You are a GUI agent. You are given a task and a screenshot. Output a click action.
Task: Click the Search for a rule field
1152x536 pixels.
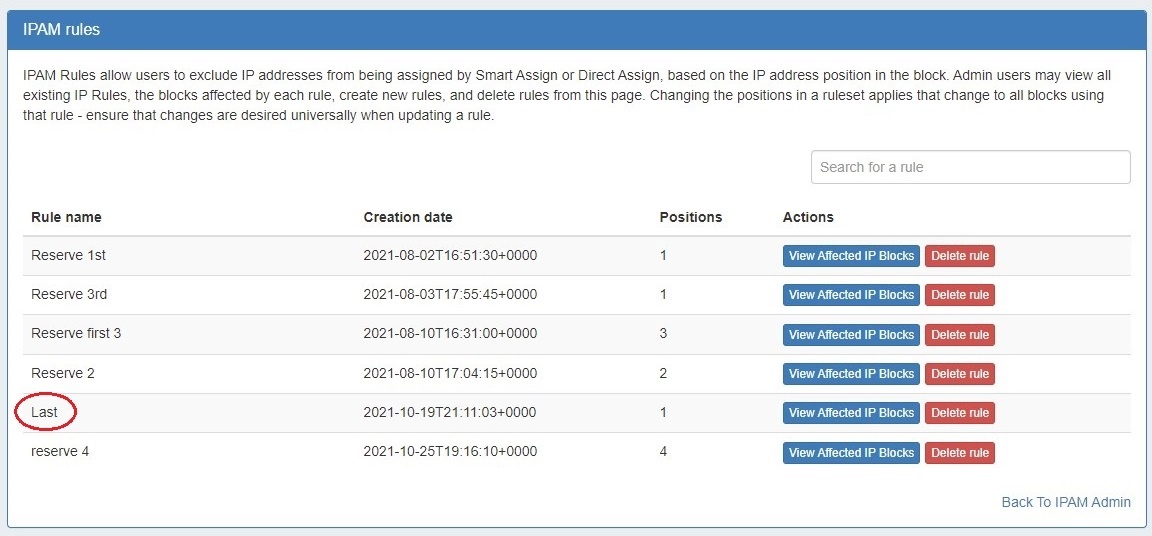970,167
